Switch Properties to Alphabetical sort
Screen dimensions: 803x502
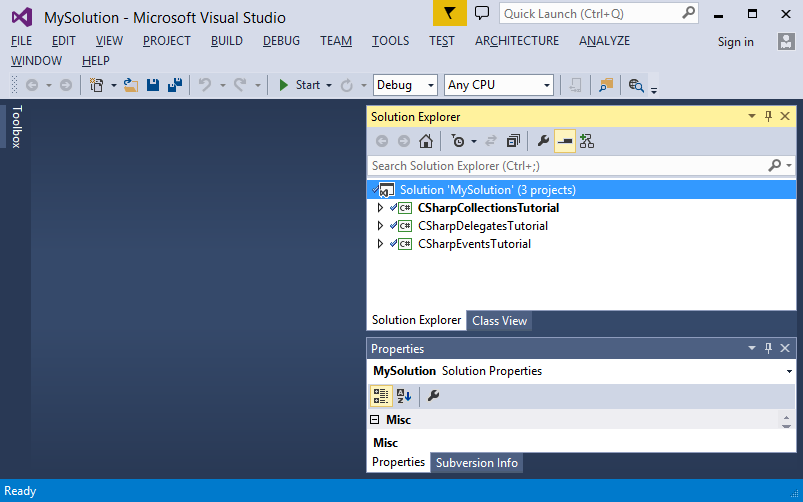pyautogui.click(x=404, y=395)
